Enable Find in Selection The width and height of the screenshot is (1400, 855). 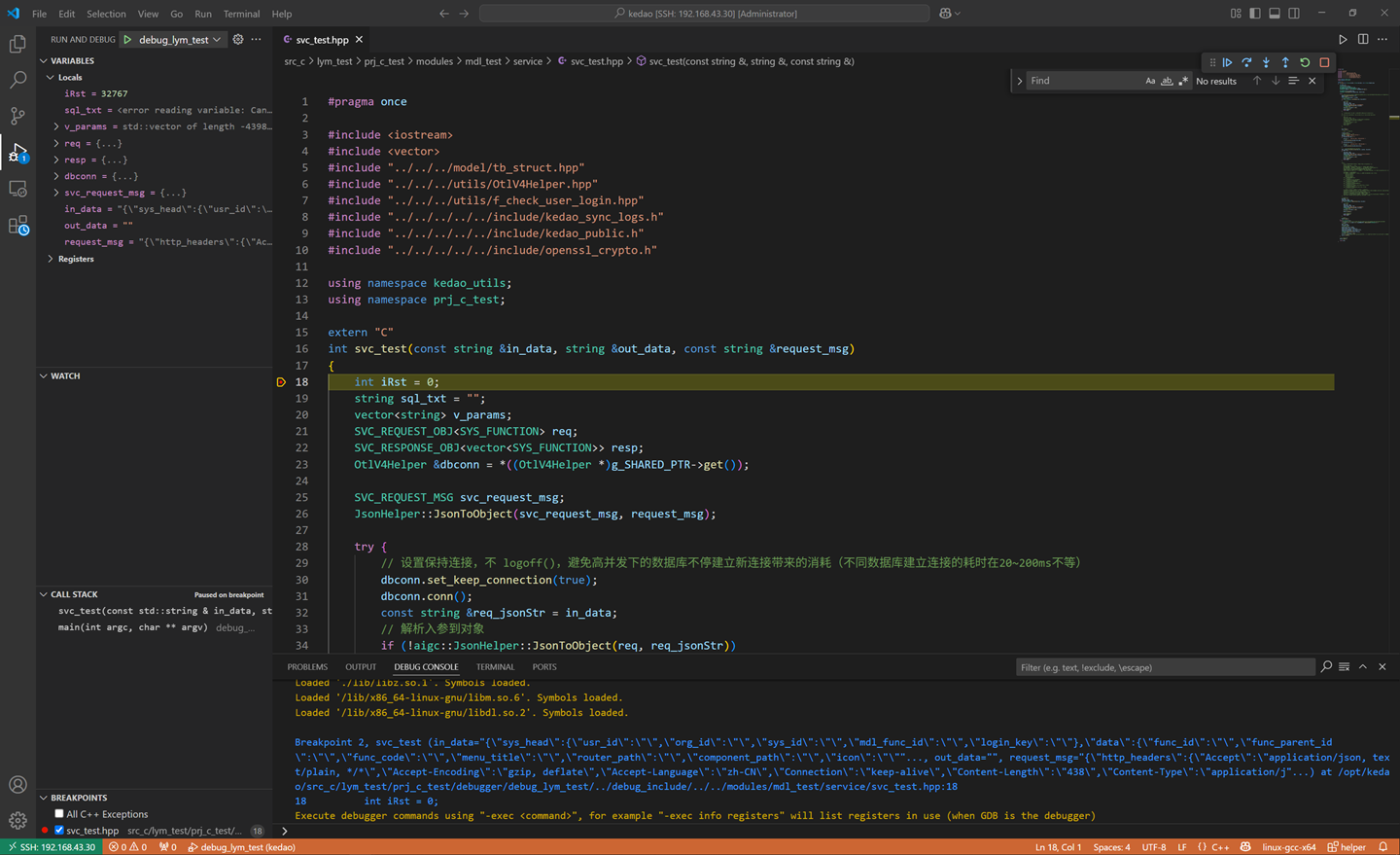1293,81
